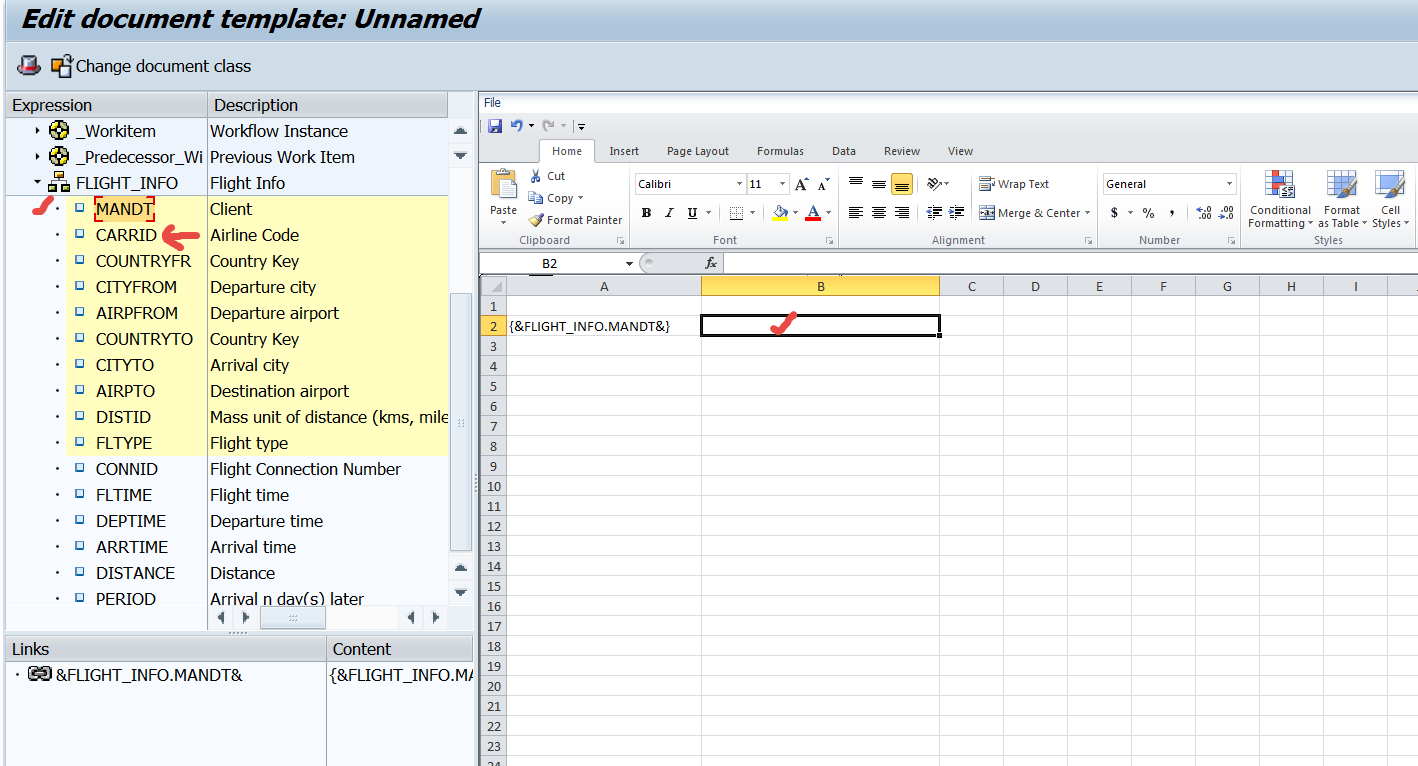Toggle italic formatting on
The image size is (1418, 766).
point(668,212)
